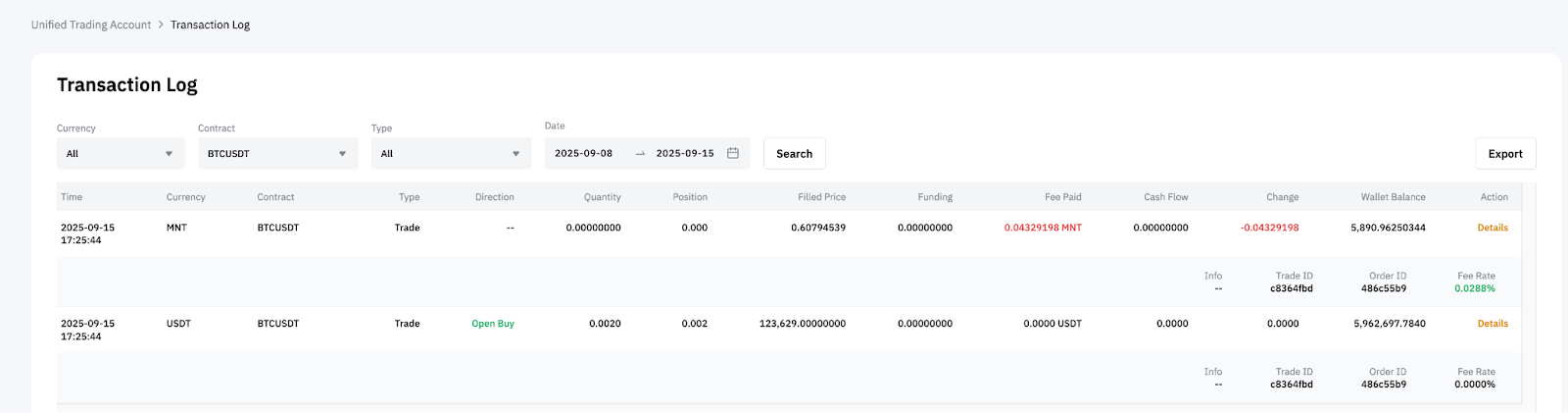Click the start date 2025-09-08 field

(x=584, y=154)
